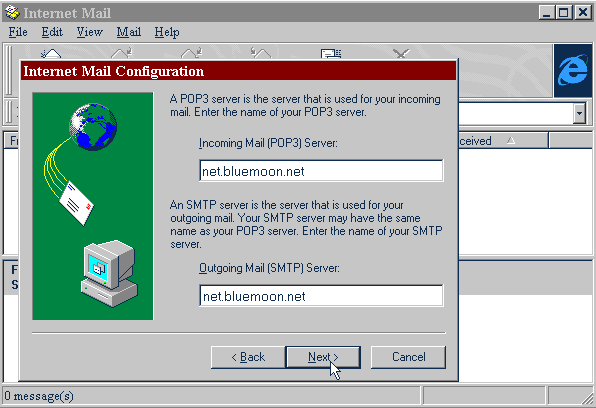Click the Internet Explorer logo

[x=573, y=71]
